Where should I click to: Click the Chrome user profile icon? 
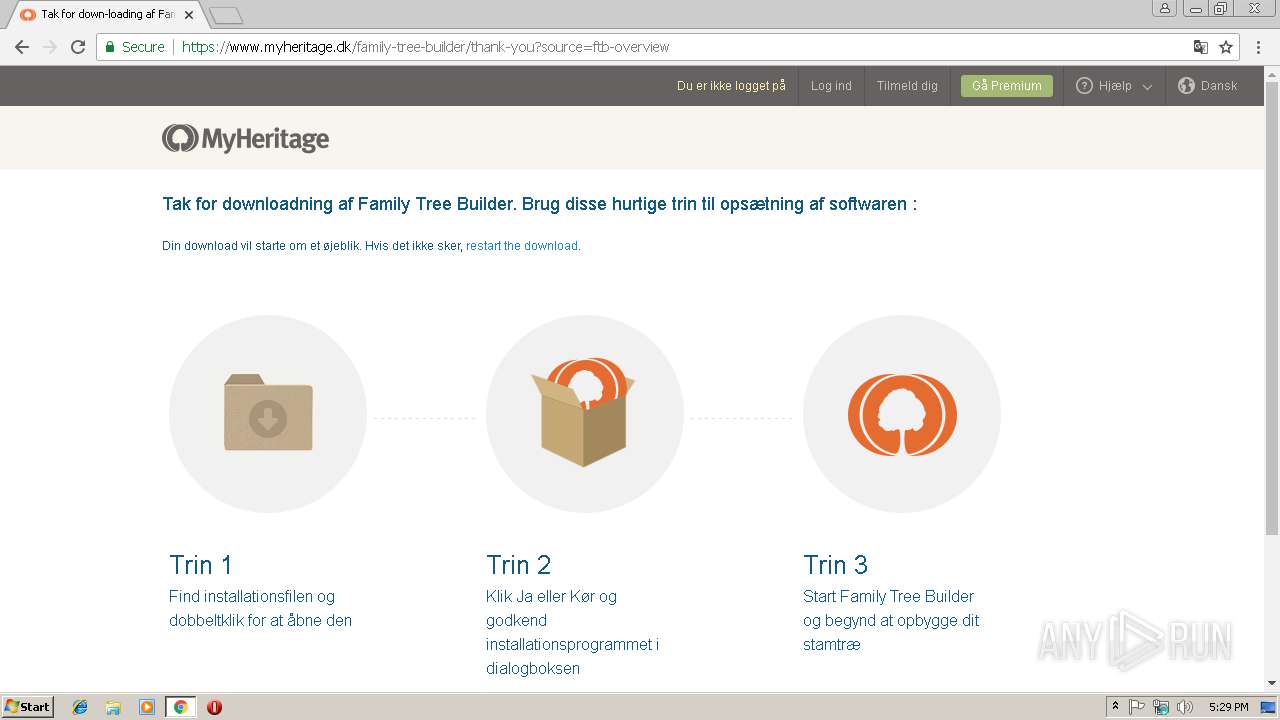[x=1164, y=9]
